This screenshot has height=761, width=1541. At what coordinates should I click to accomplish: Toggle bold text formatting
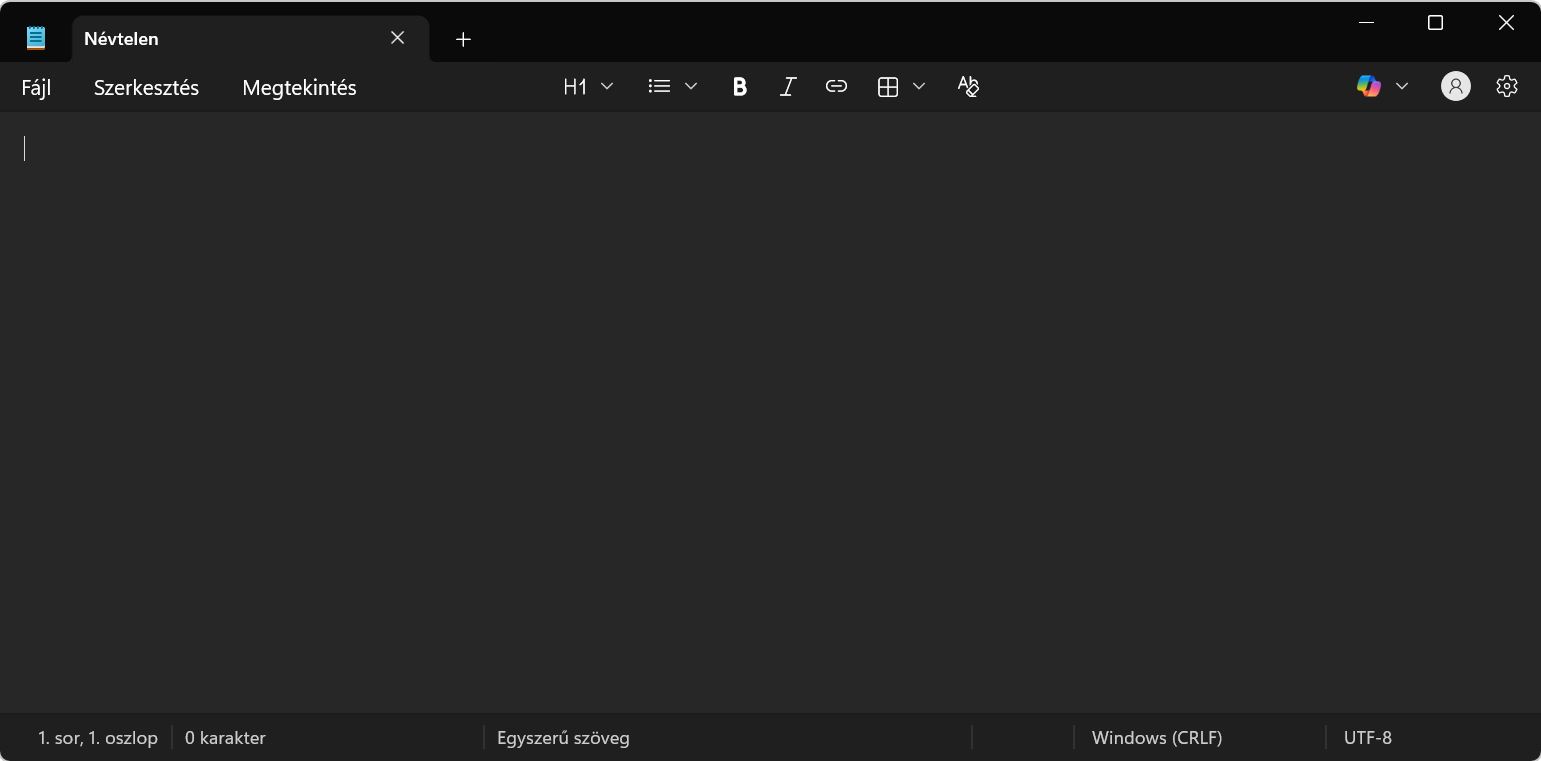tap(739, 87)
